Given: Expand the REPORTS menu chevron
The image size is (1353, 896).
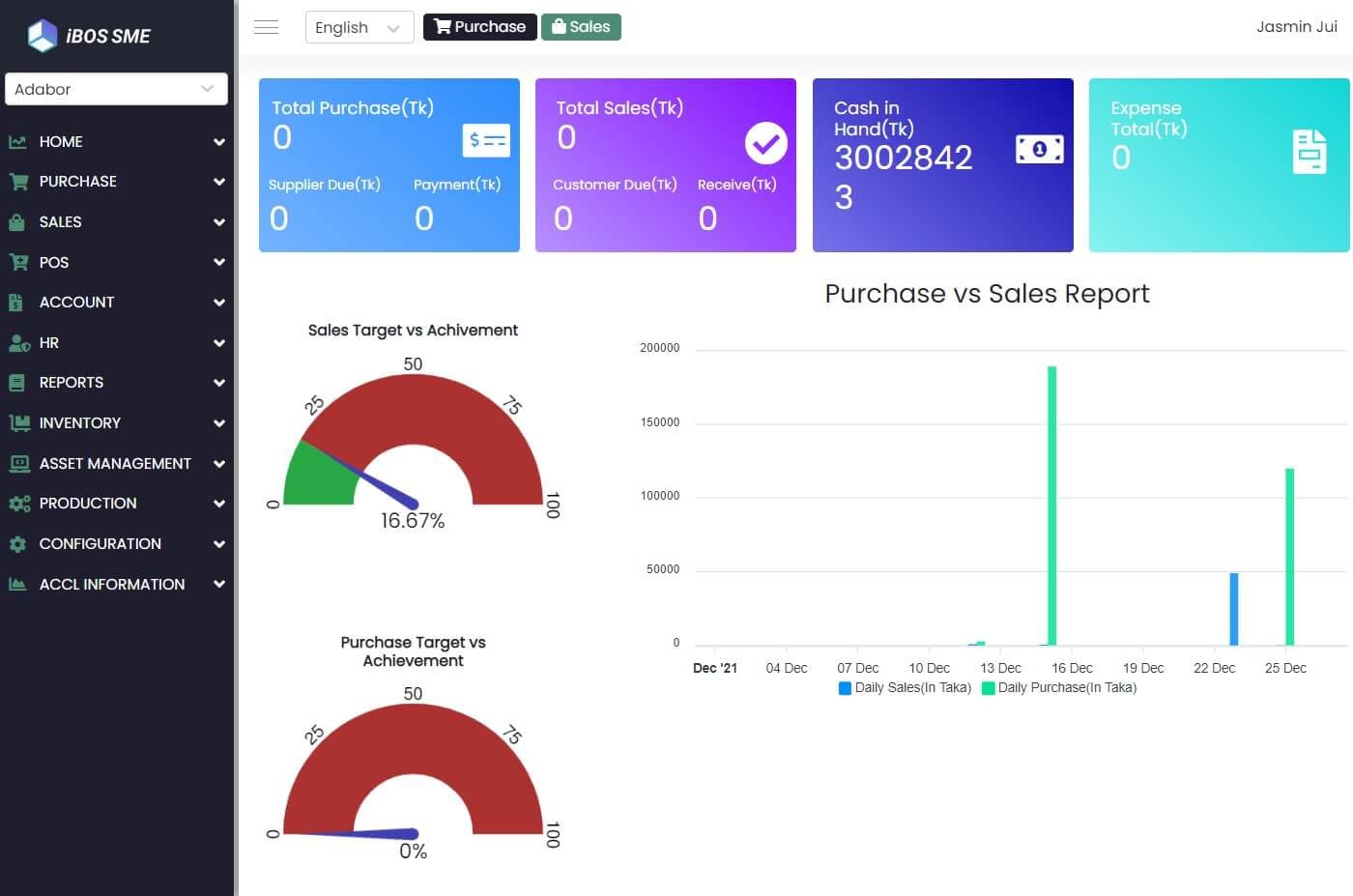Looking at the screenshot, I should point(219,383).
